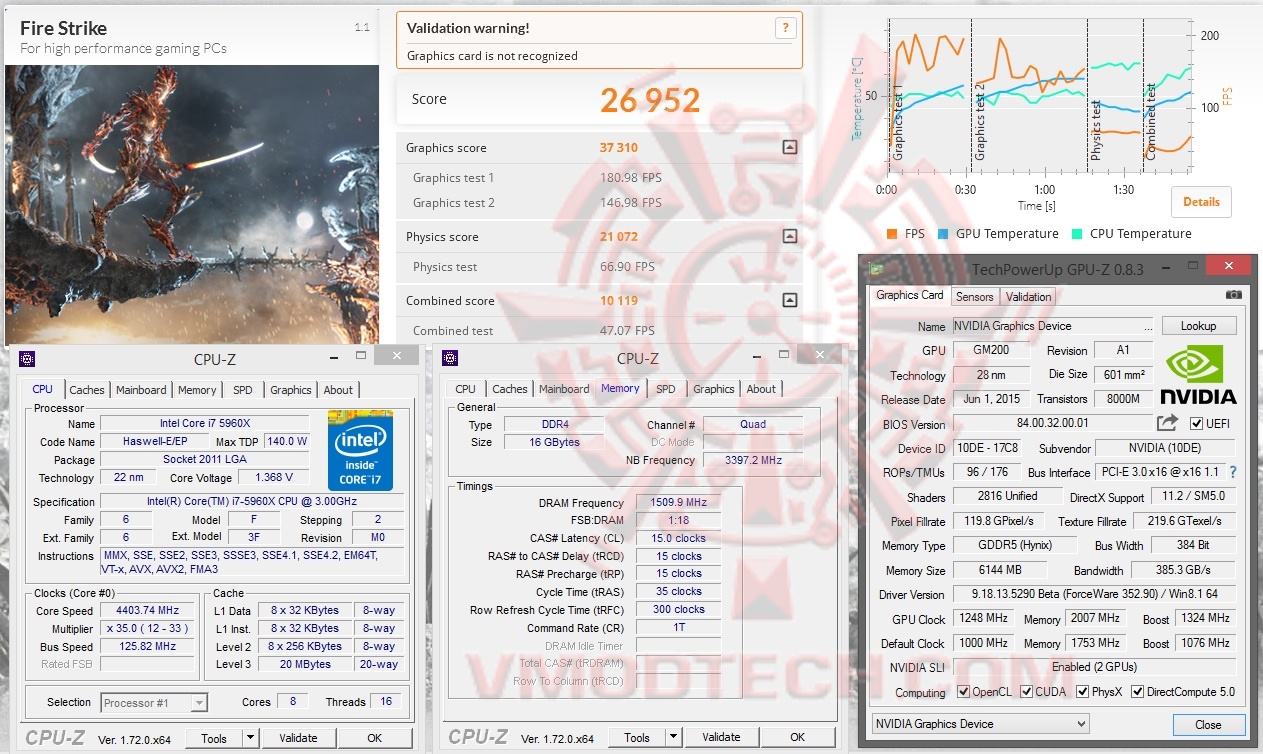The height and width of the screenshot is (754, 1263).
Task: Collapse the Combined score section
Action: pyautogui.click(x=790, y=300)
